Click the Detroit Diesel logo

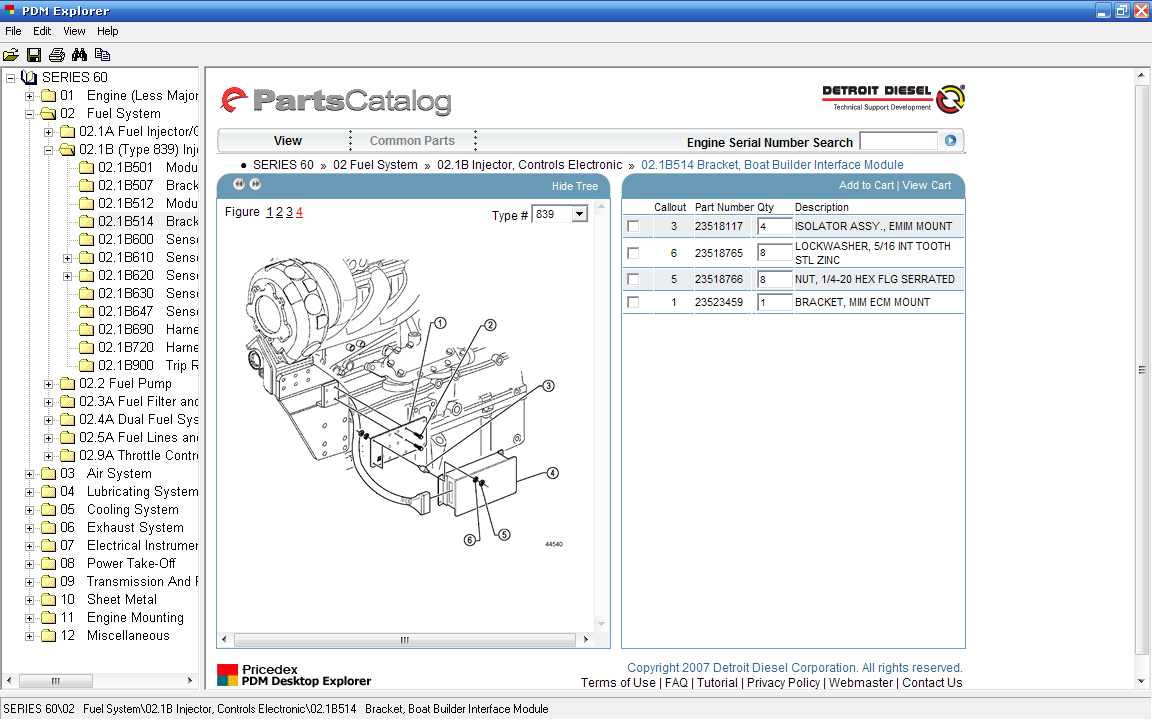[893, 98]
